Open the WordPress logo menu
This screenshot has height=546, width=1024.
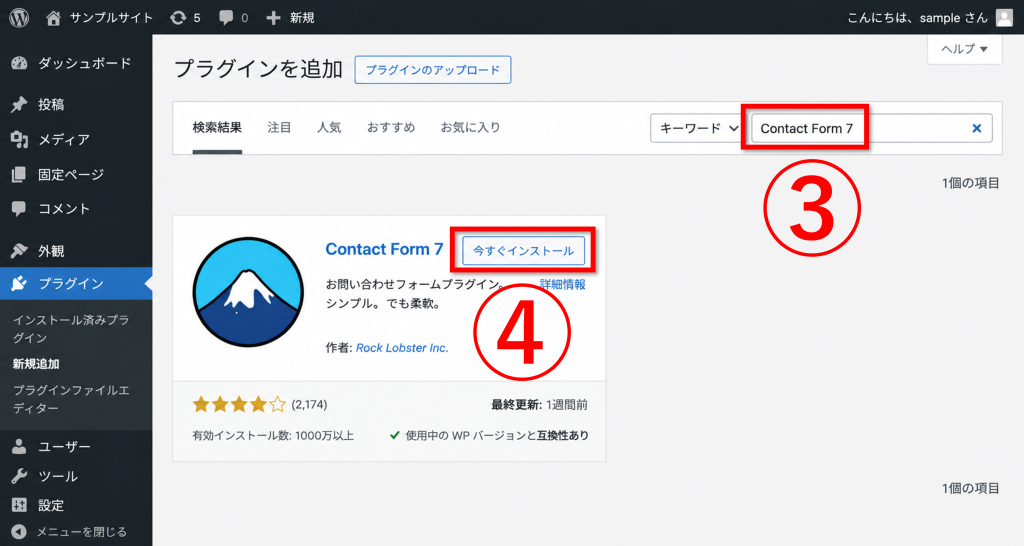[19, 18]
